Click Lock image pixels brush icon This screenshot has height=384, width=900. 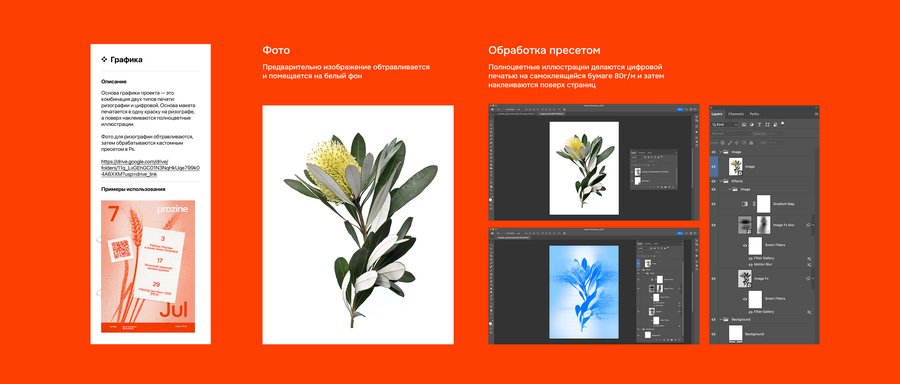point(730,142)
